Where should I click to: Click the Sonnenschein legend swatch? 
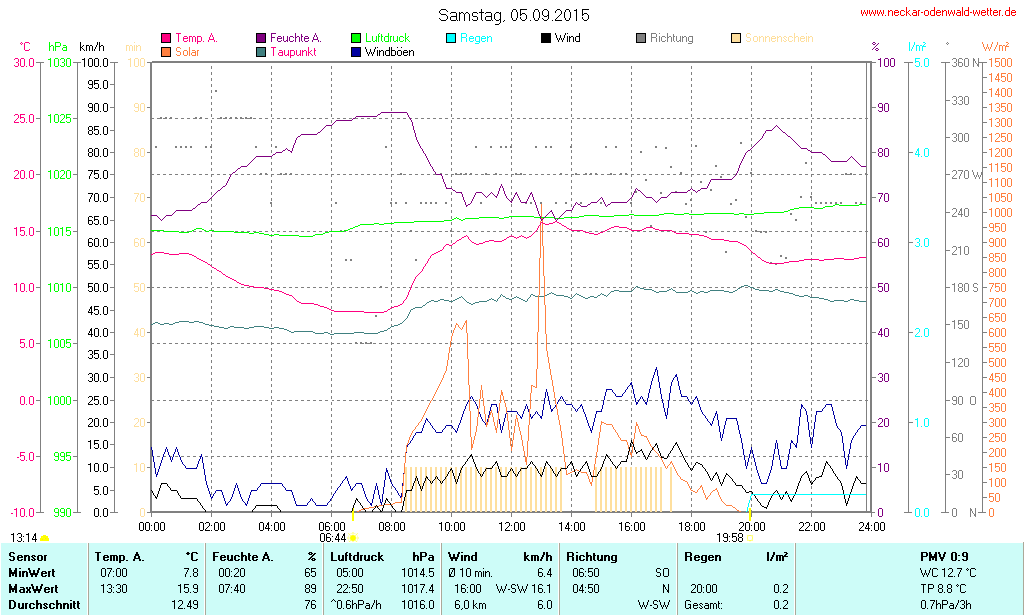736,38
